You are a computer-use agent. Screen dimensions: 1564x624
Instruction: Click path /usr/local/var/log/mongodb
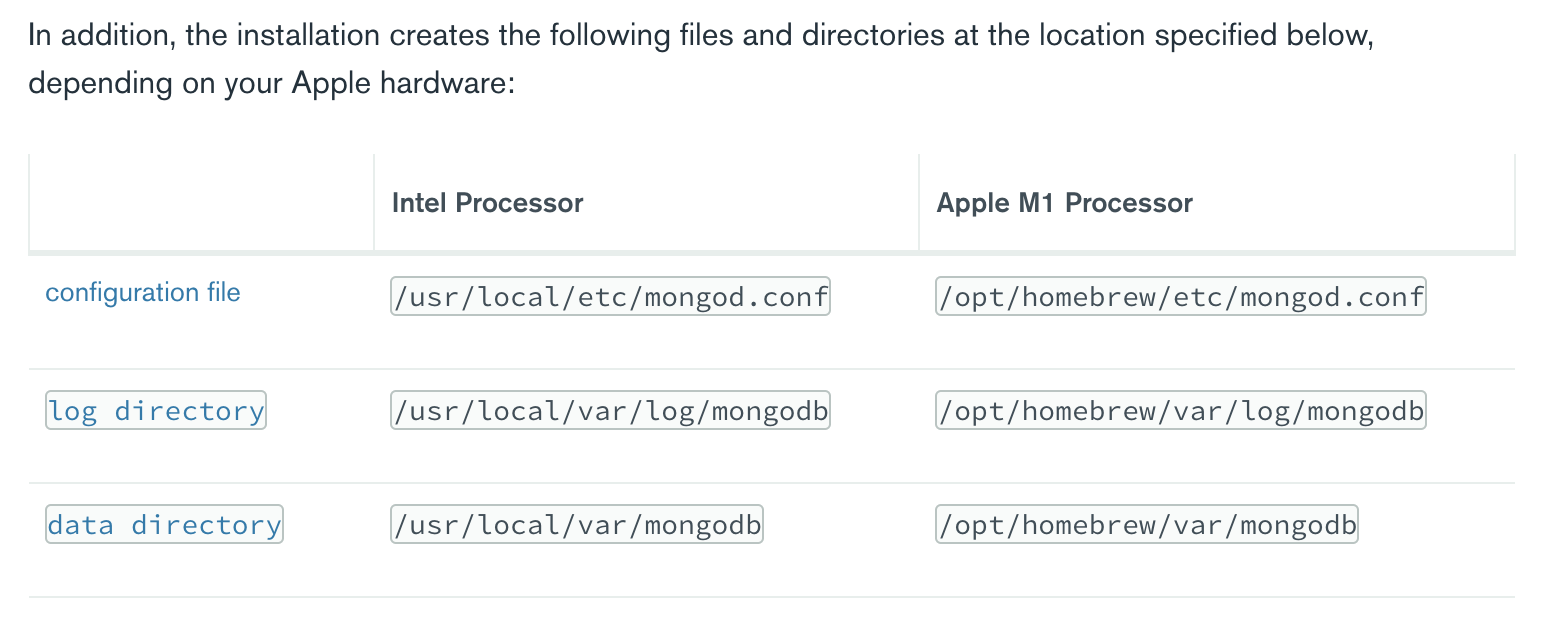click(x=610, y=410)
